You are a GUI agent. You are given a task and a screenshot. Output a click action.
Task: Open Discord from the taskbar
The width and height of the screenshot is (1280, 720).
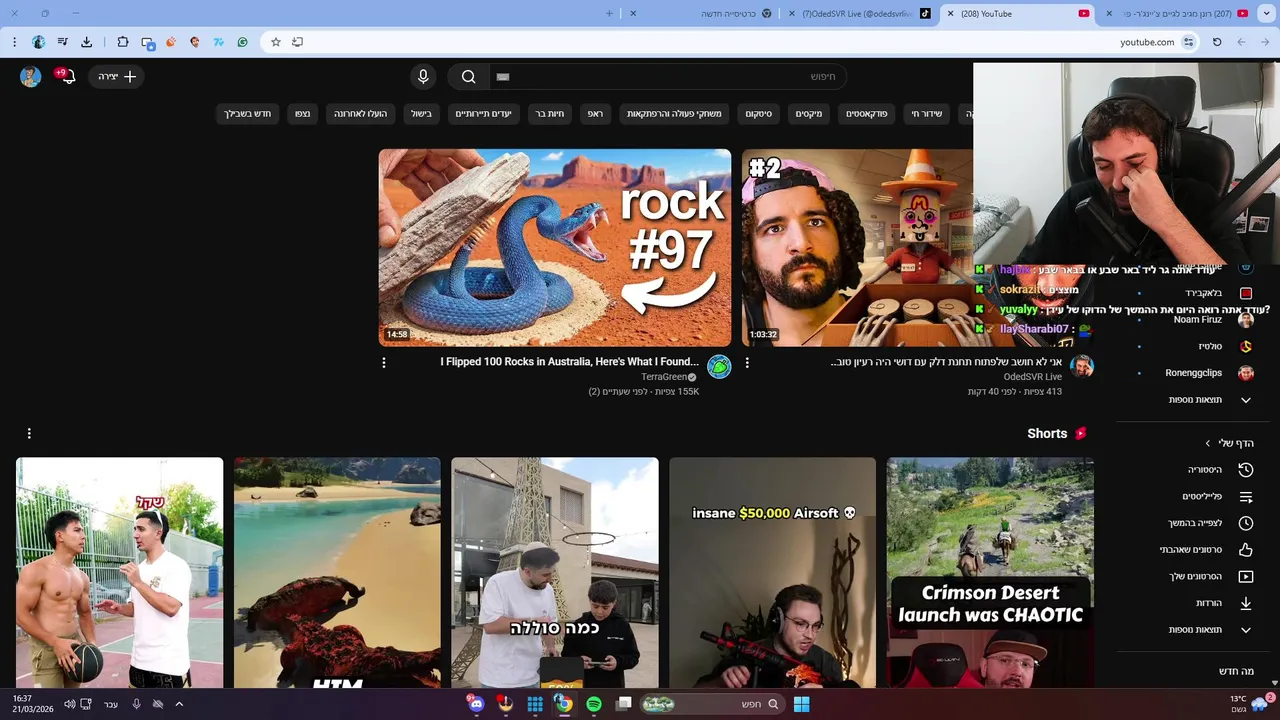(476, 704)
